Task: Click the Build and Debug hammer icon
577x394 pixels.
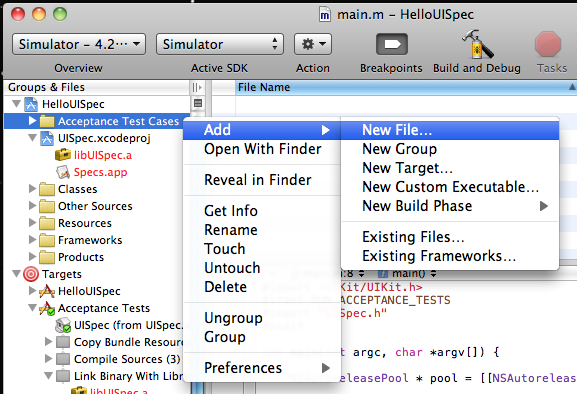Action: 478,44
